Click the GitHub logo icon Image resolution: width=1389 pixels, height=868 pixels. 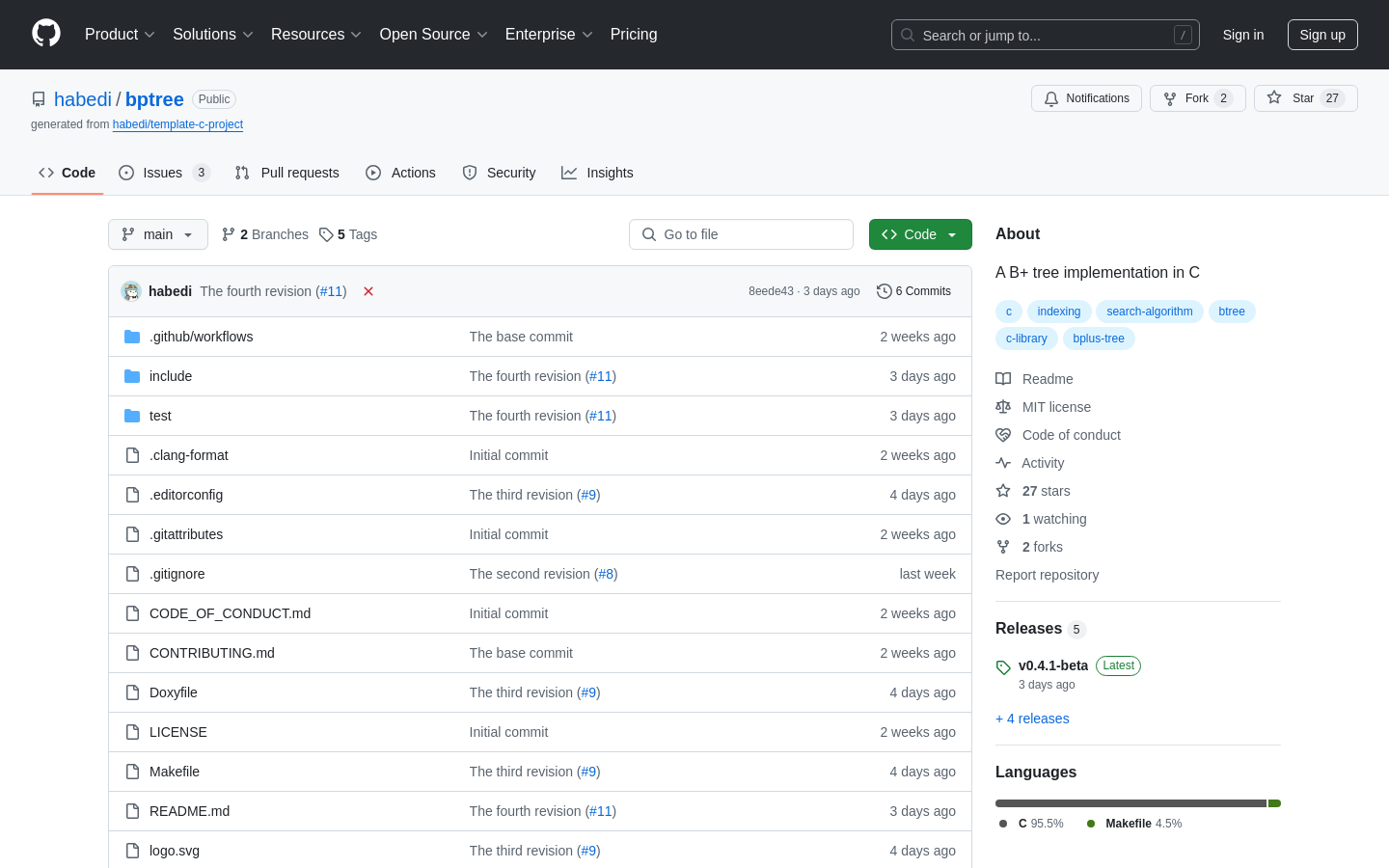[x=46, y=34]
